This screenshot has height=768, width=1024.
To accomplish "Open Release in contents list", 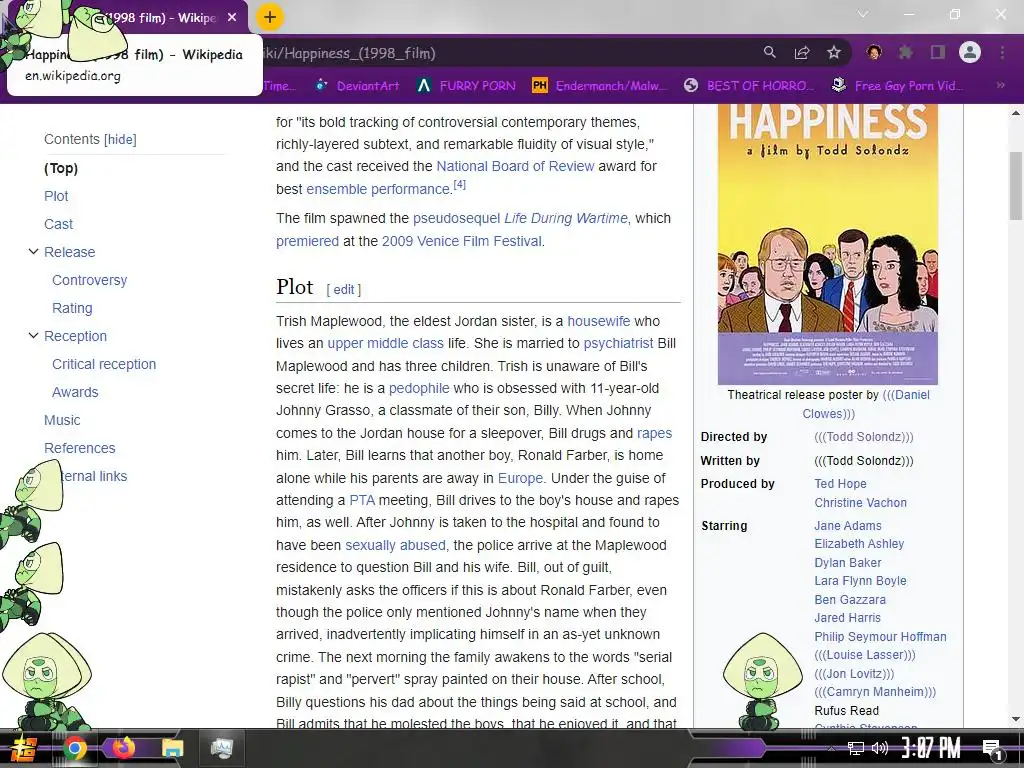I will (69, 252).
